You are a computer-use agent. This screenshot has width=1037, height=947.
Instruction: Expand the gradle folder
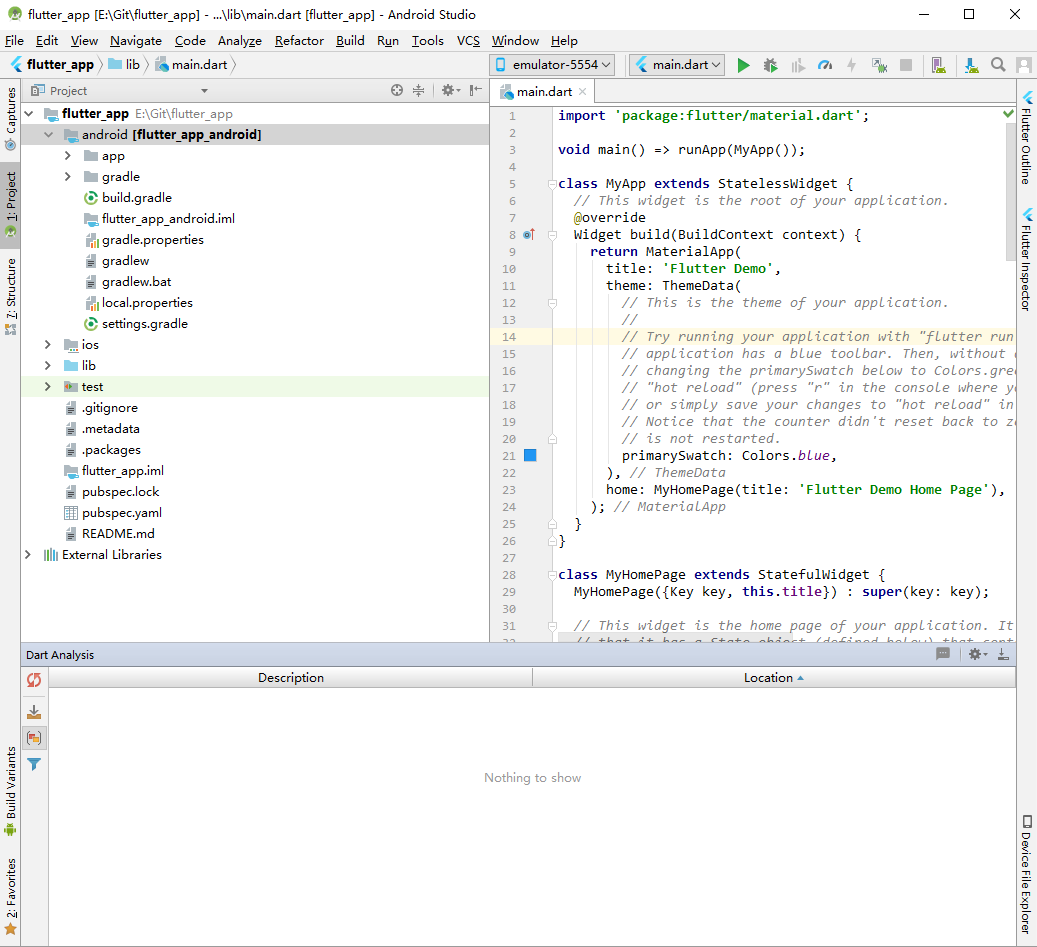(67, 177)
